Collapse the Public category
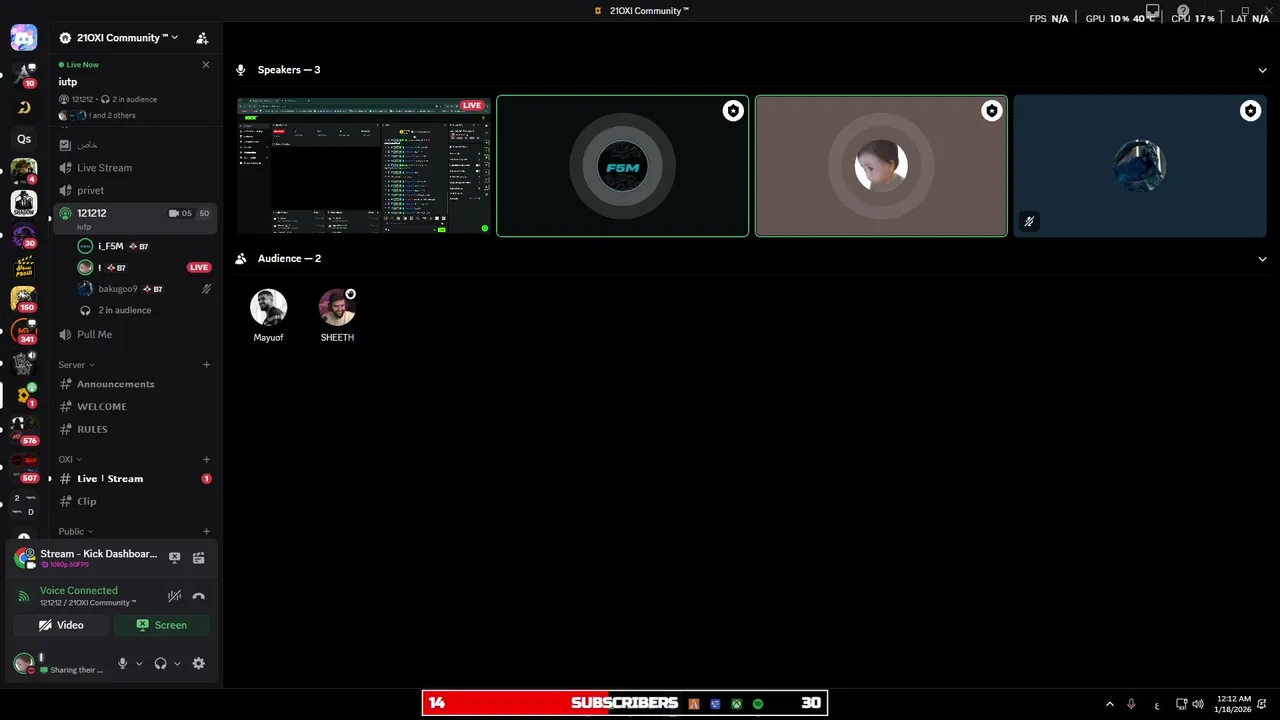 click(76, 532)
